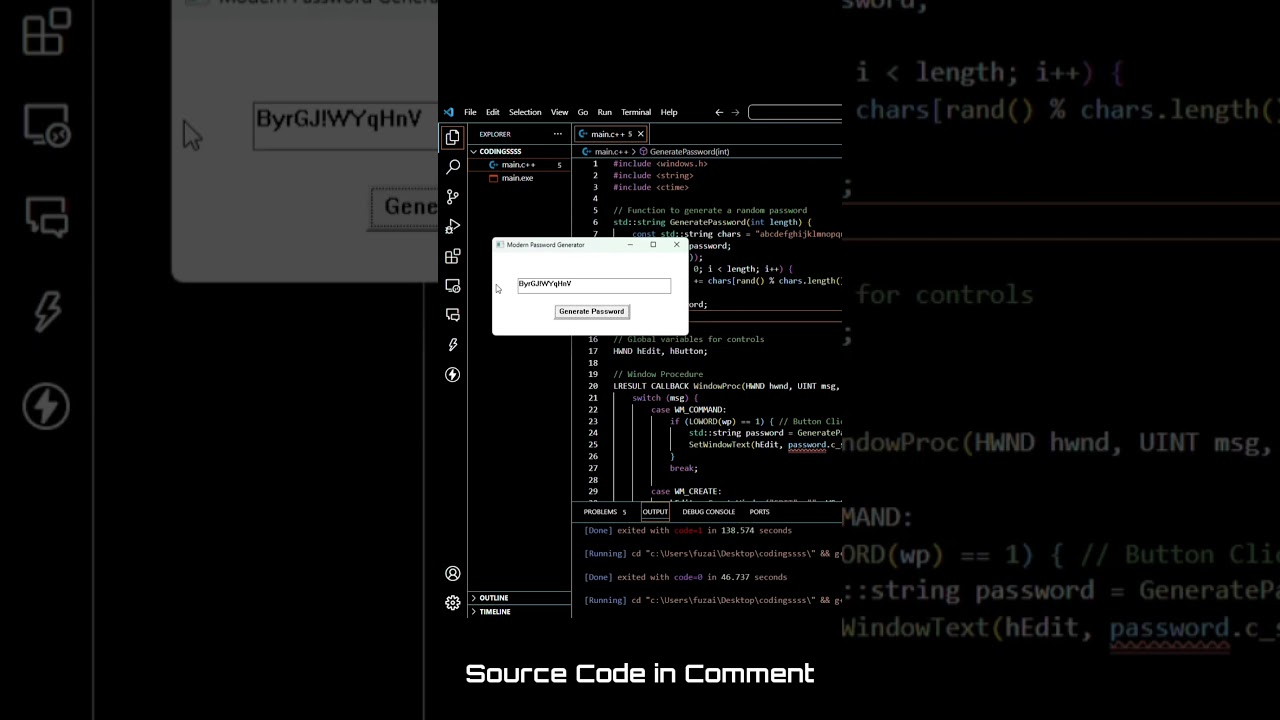Maximize the Modern Password Generator window

tap(653, 244)
